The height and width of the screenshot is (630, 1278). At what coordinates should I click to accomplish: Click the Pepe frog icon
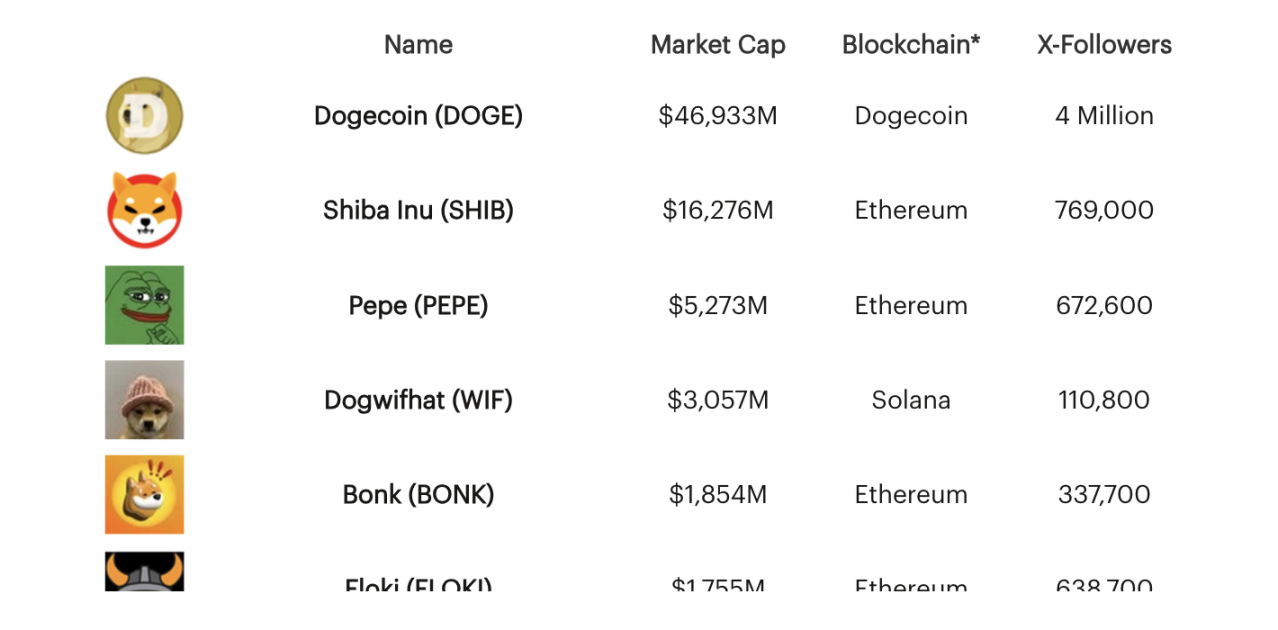tap(144, 305)
